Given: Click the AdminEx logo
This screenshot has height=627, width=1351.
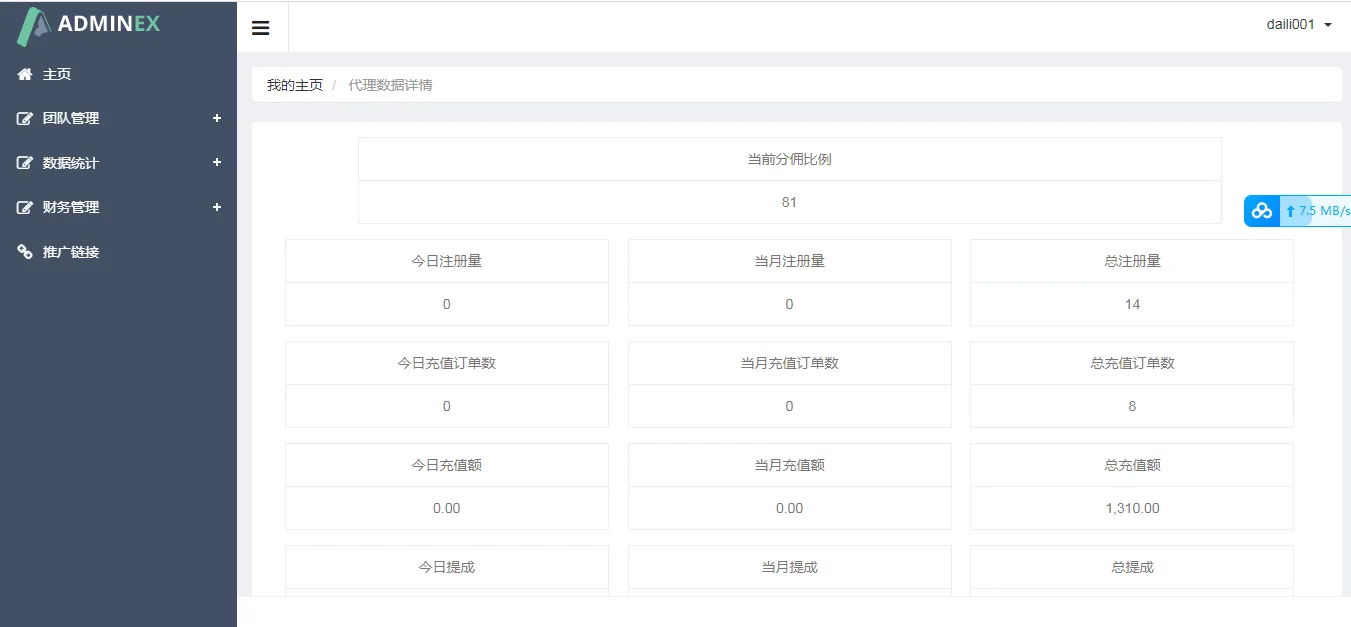Looking at the screenshot, I should pyautogui.click(x=89, y=25).
